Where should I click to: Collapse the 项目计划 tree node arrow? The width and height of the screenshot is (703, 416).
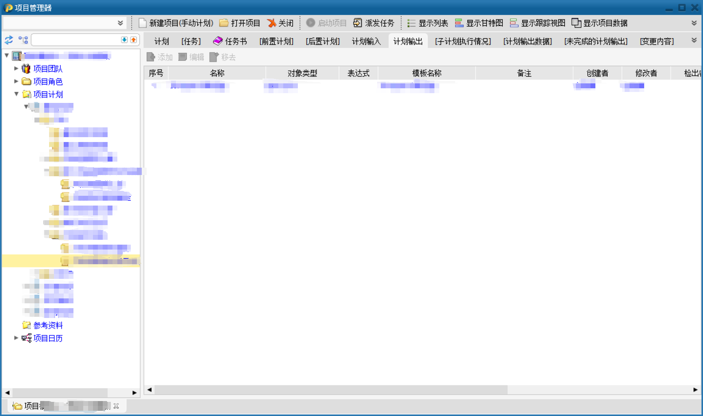[16, 94]
